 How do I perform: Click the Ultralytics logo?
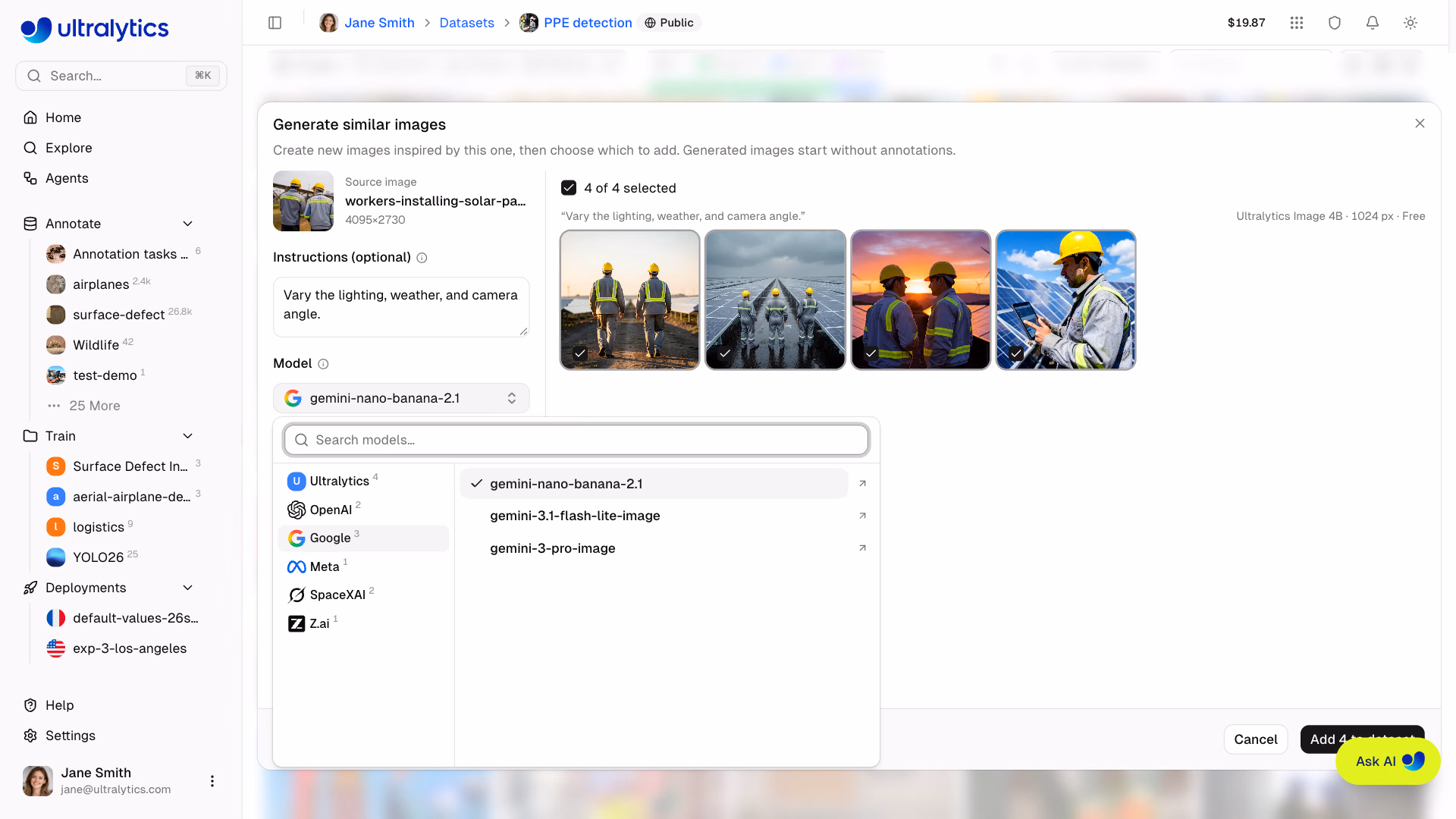pos(95,29)
